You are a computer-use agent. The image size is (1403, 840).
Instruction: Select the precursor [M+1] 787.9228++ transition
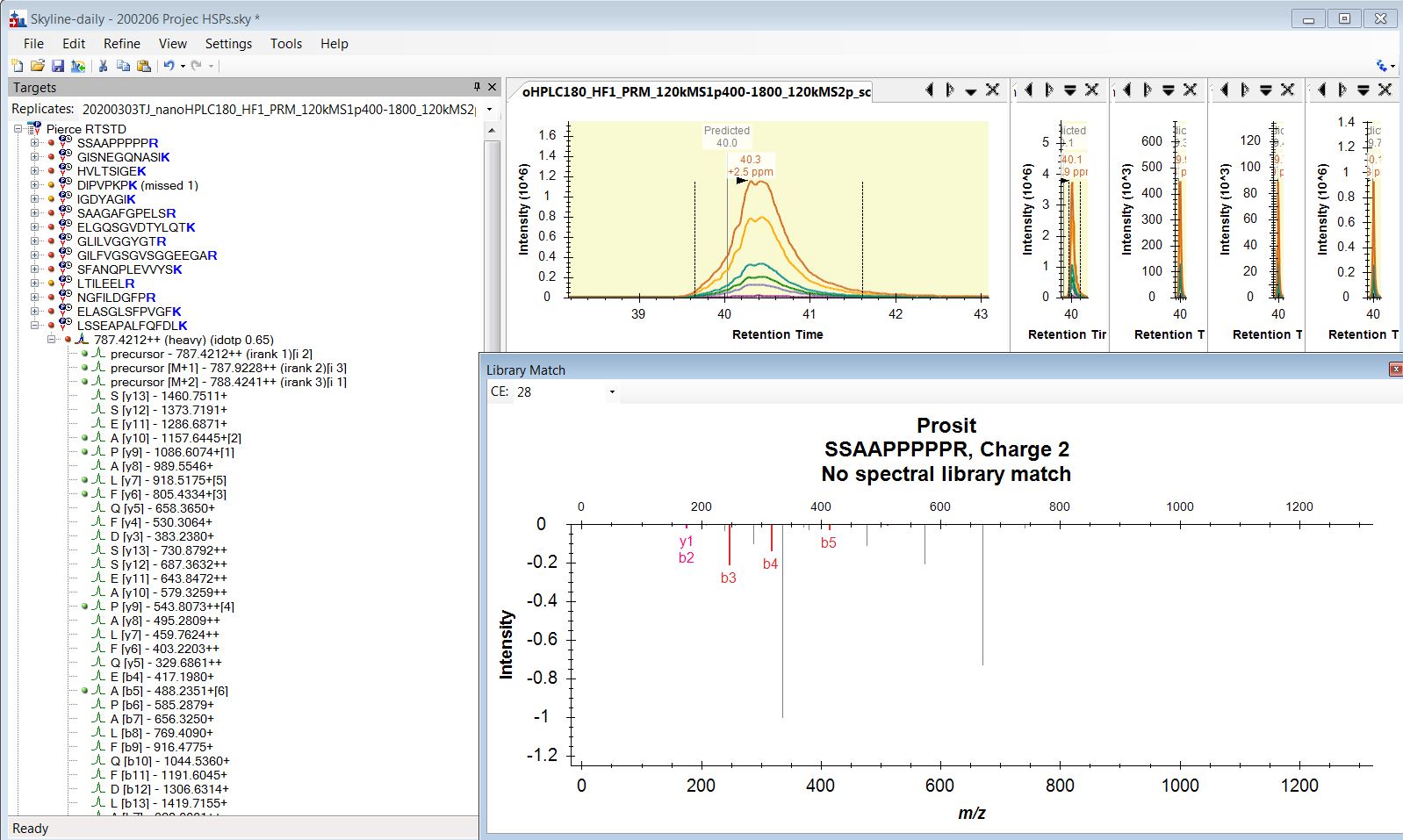coord(227,368)
